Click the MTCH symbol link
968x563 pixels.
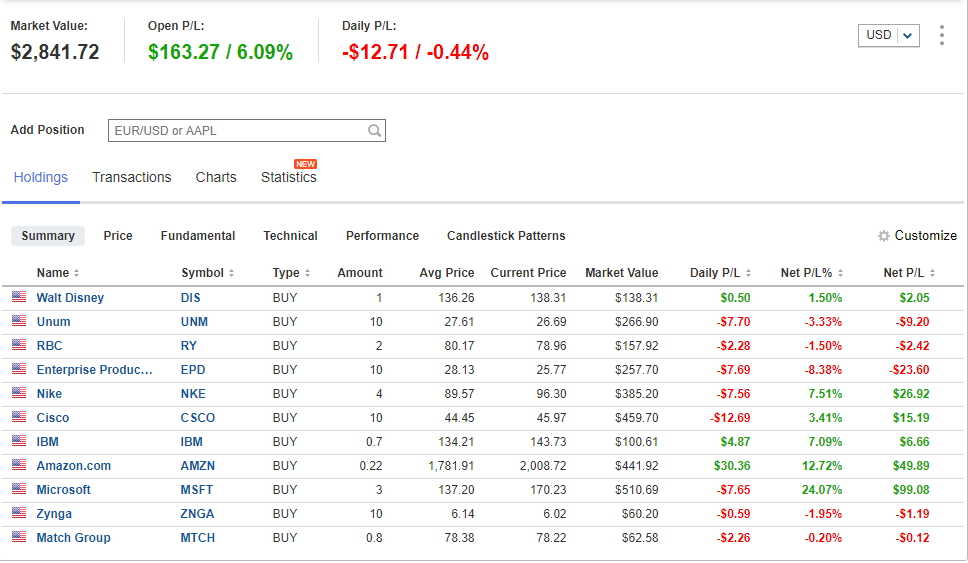tap(198, 538)
